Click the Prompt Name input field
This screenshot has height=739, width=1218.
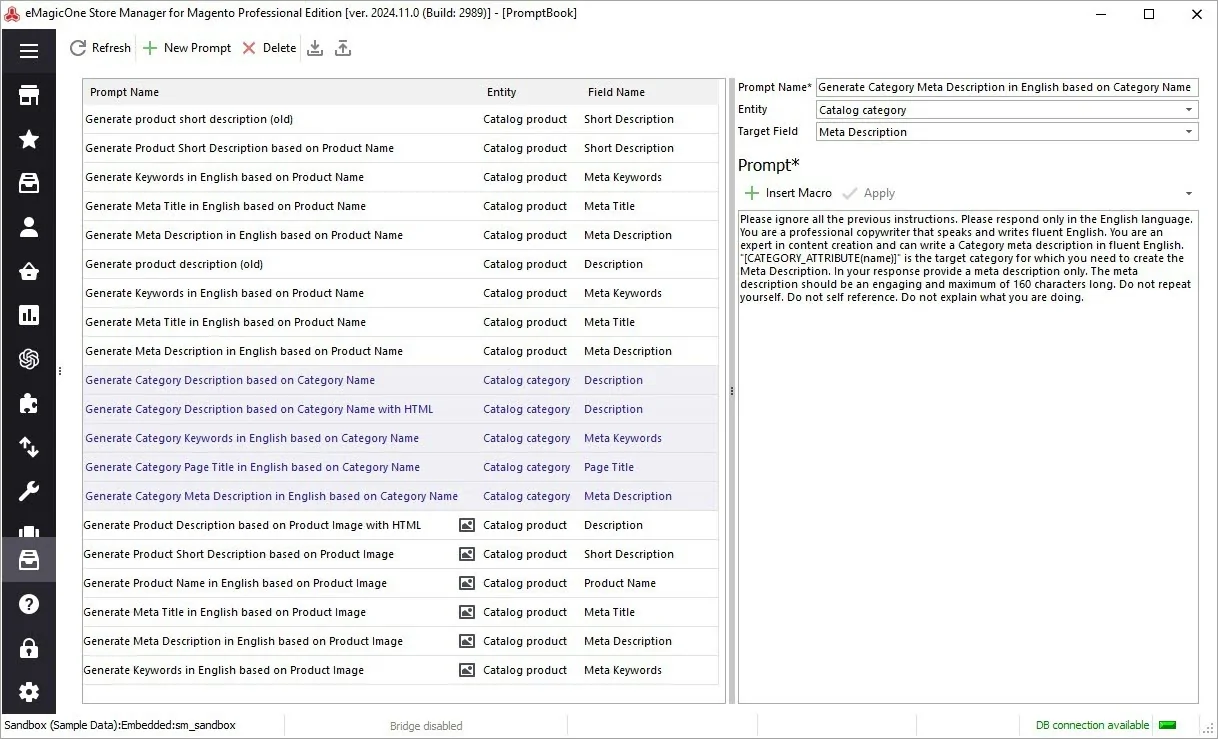(1007, 88)
